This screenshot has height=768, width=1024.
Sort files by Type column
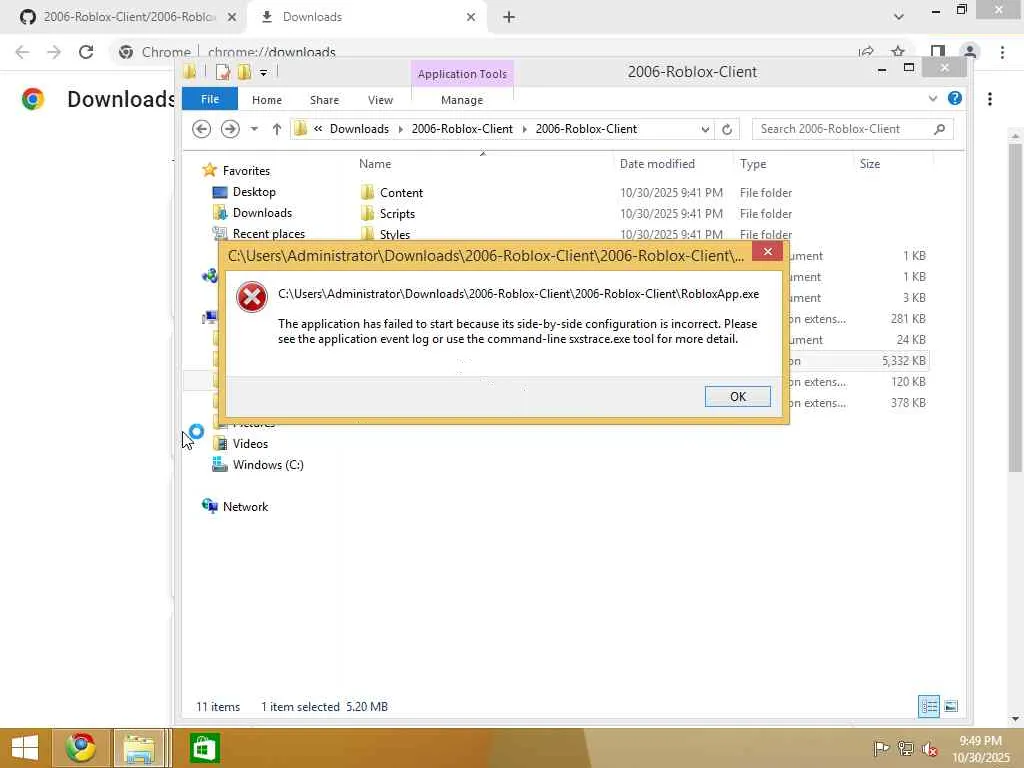coord(753,164)
